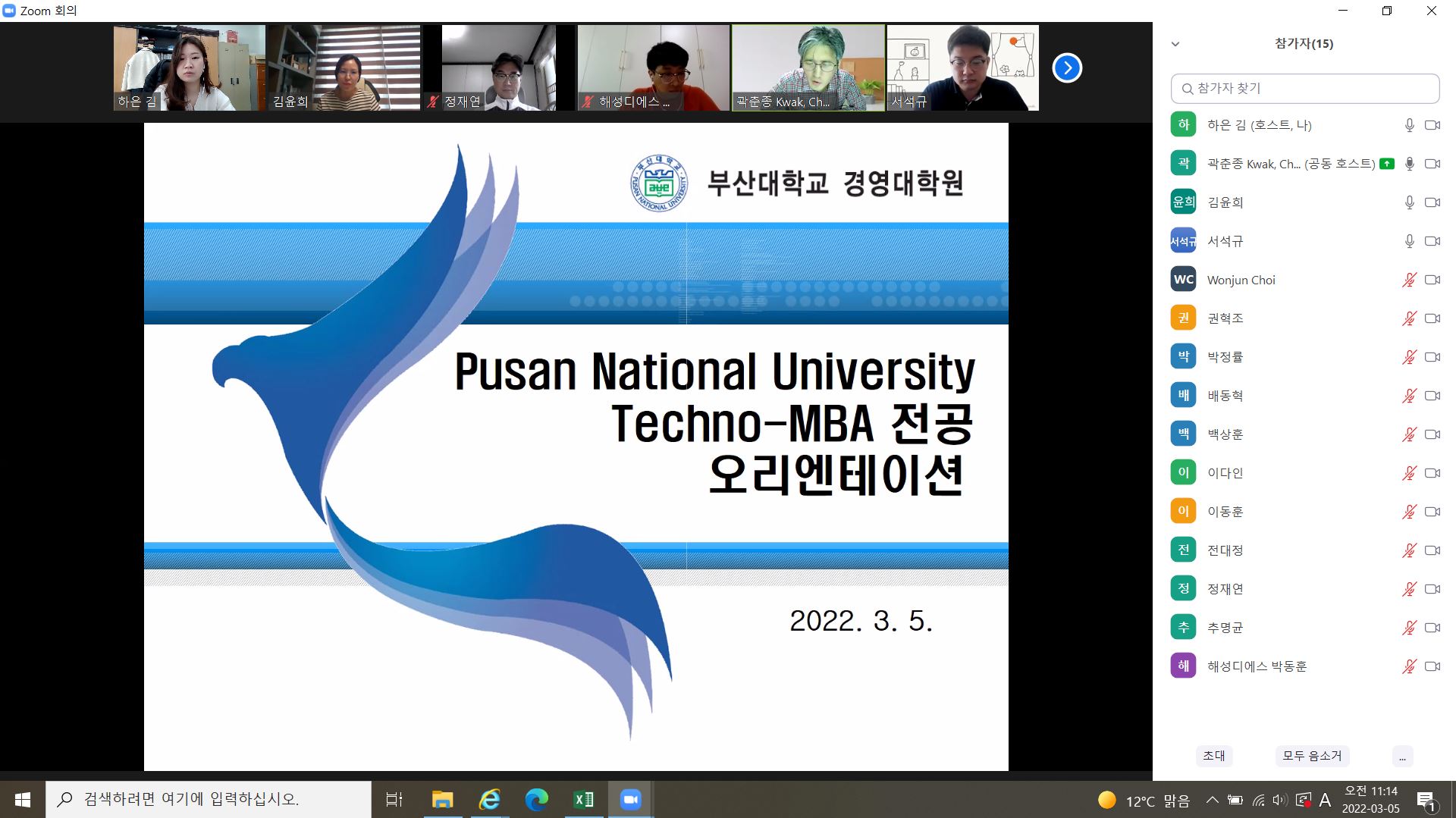Start video for Wonjun Choi
The width and height of the screenshot is (1456, 818).
[x=1432, y=279]
